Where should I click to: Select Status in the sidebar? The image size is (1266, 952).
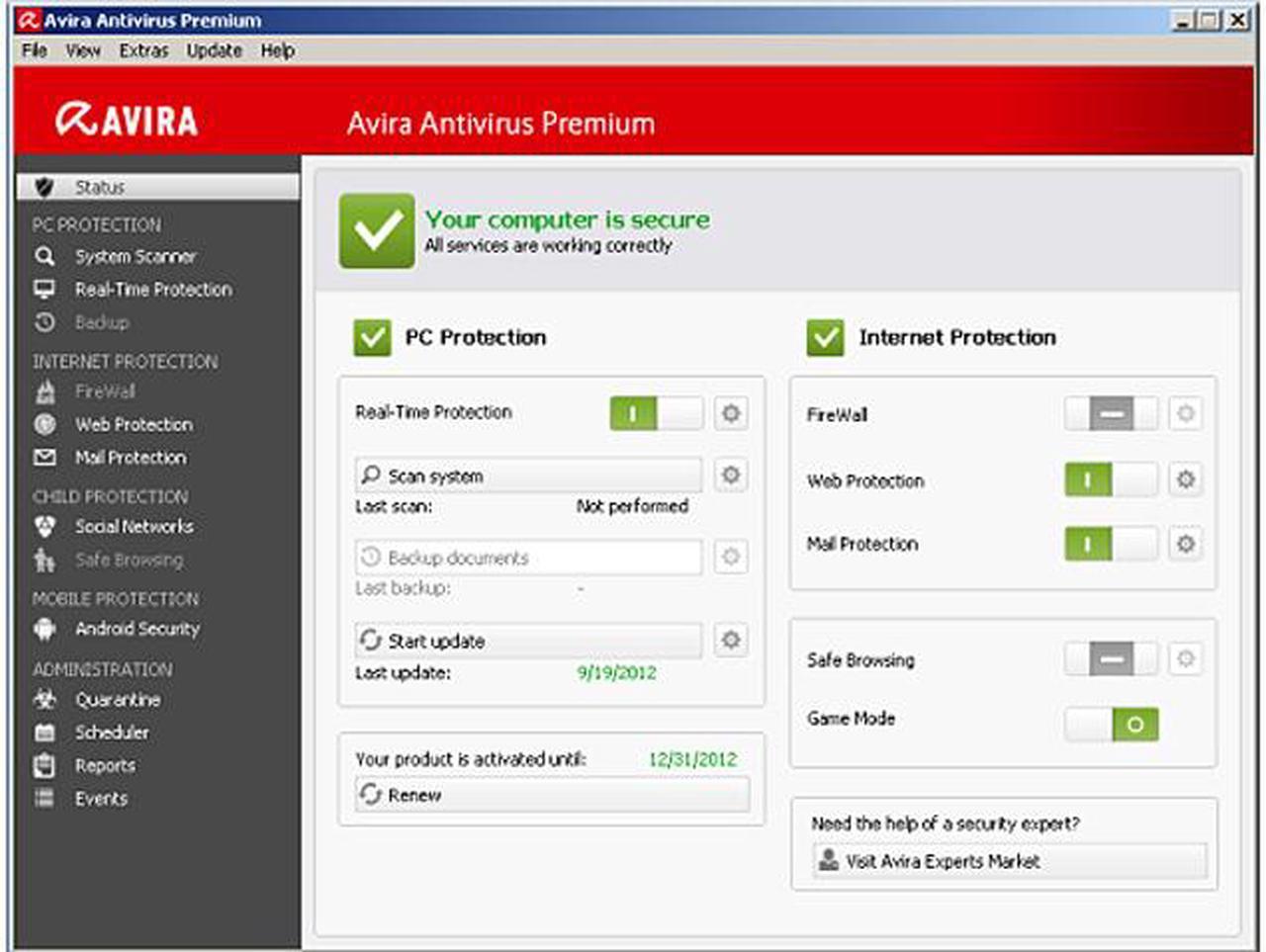click(x=158, y=187)
